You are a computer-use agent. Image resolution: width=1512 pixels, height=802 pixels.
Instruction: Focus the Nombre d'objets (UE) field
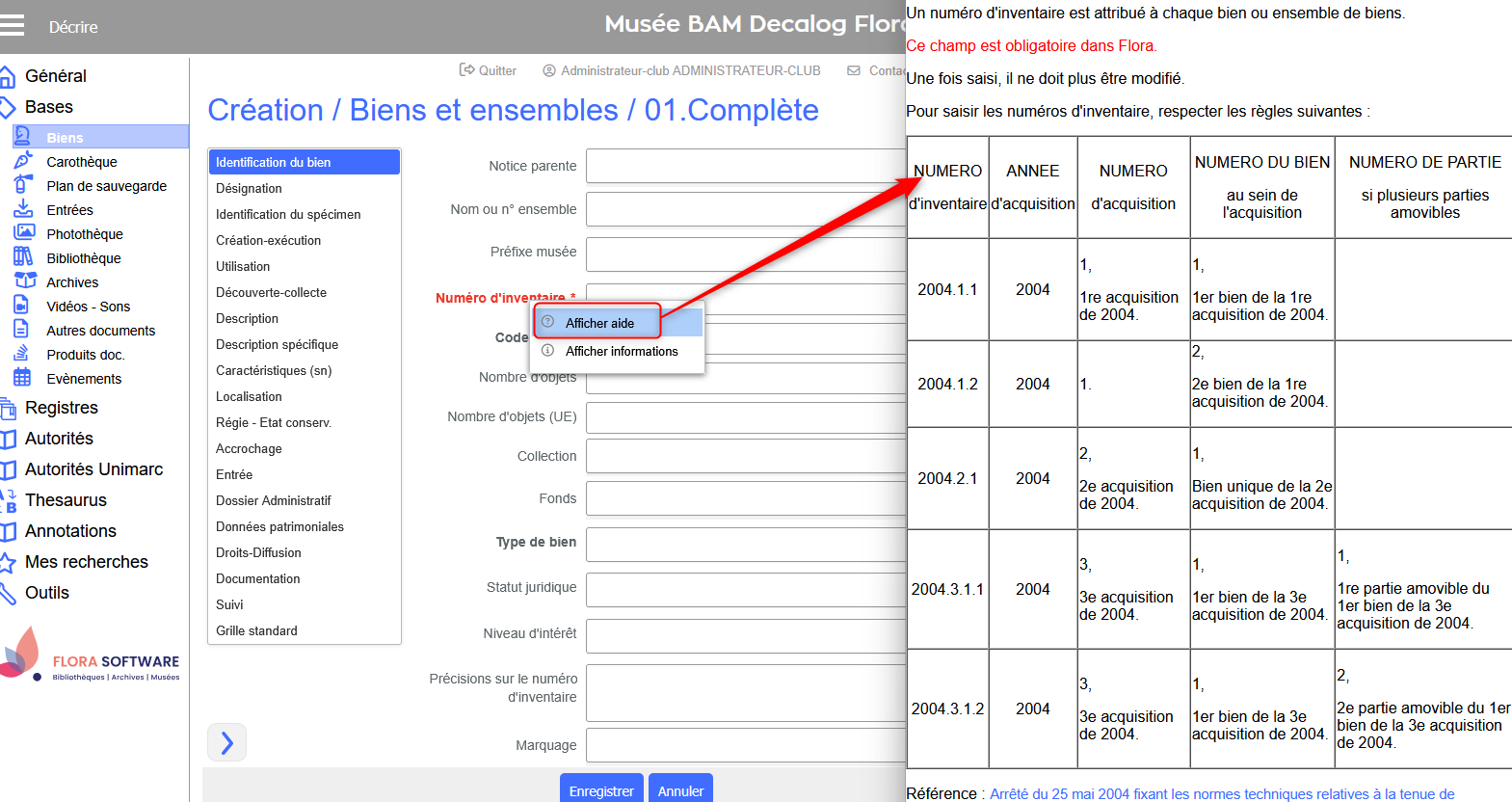pos(746,417)
